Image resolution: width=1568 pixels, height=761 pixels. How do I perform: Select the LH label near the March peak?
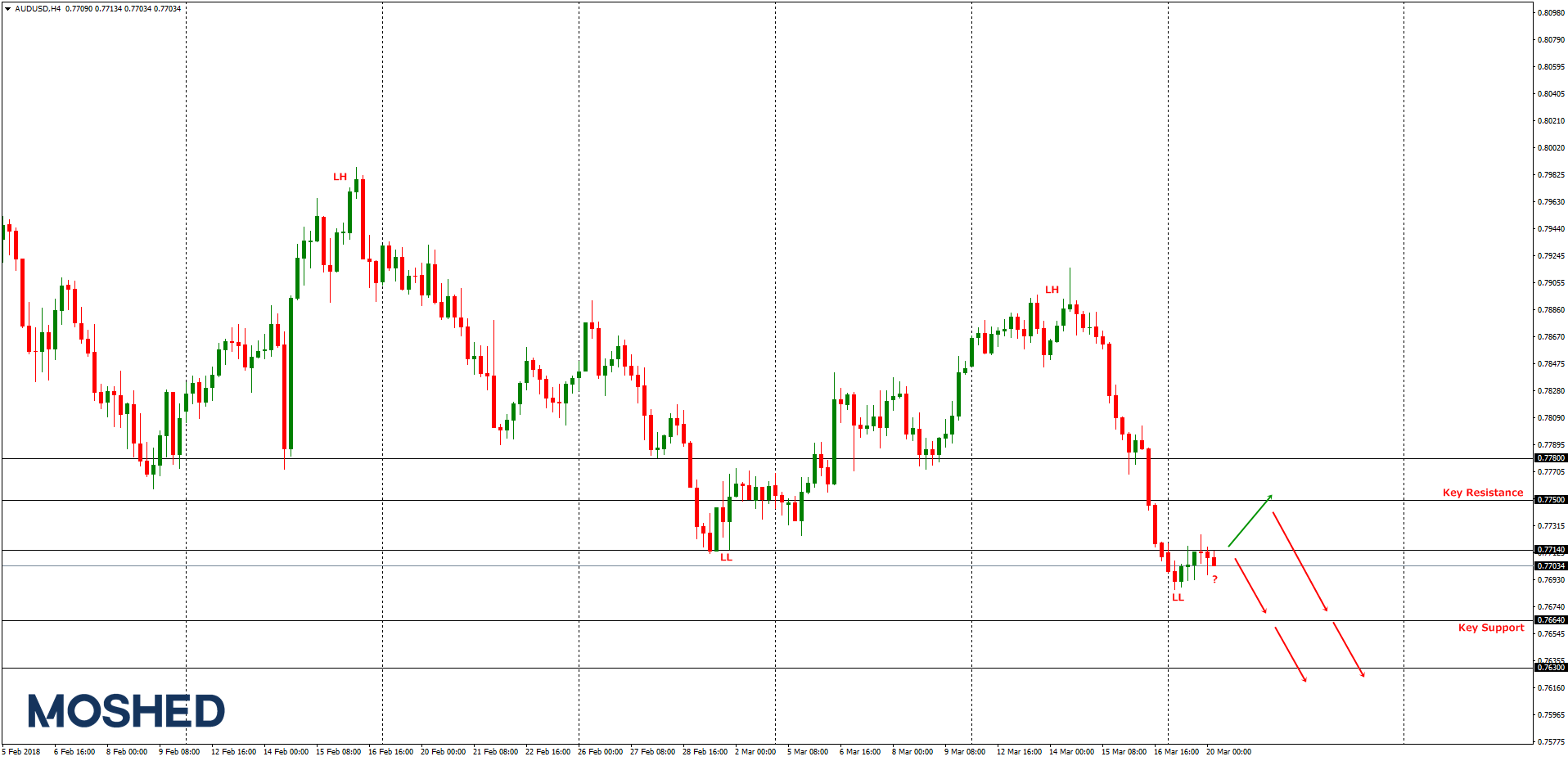(1052, 289)
